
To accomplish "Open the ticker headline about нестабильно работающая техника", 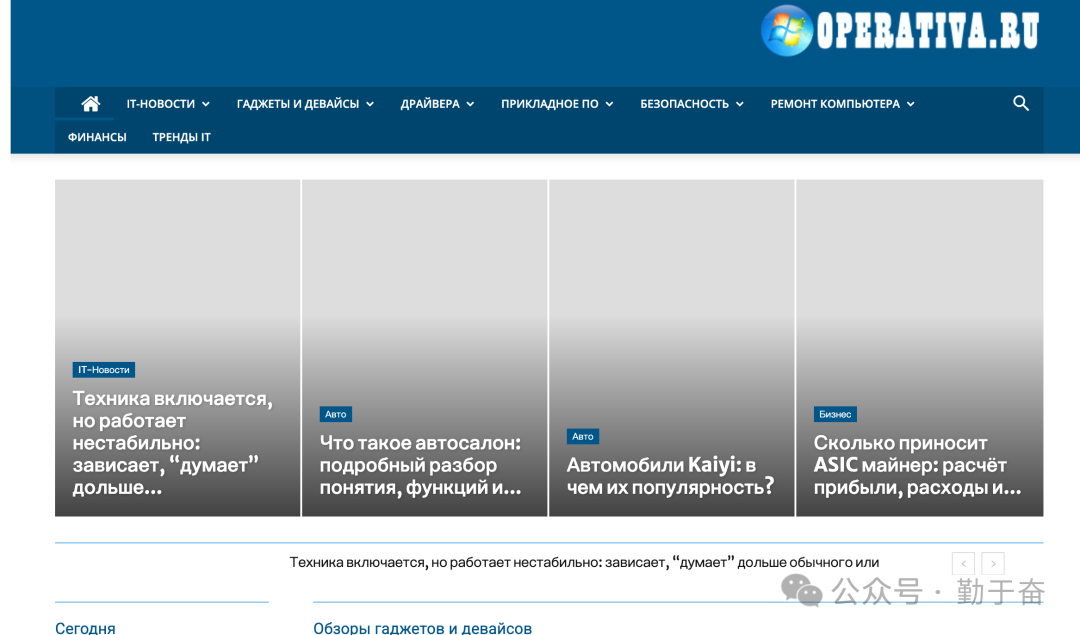I will pyautogui.click(x=584, y=563).
